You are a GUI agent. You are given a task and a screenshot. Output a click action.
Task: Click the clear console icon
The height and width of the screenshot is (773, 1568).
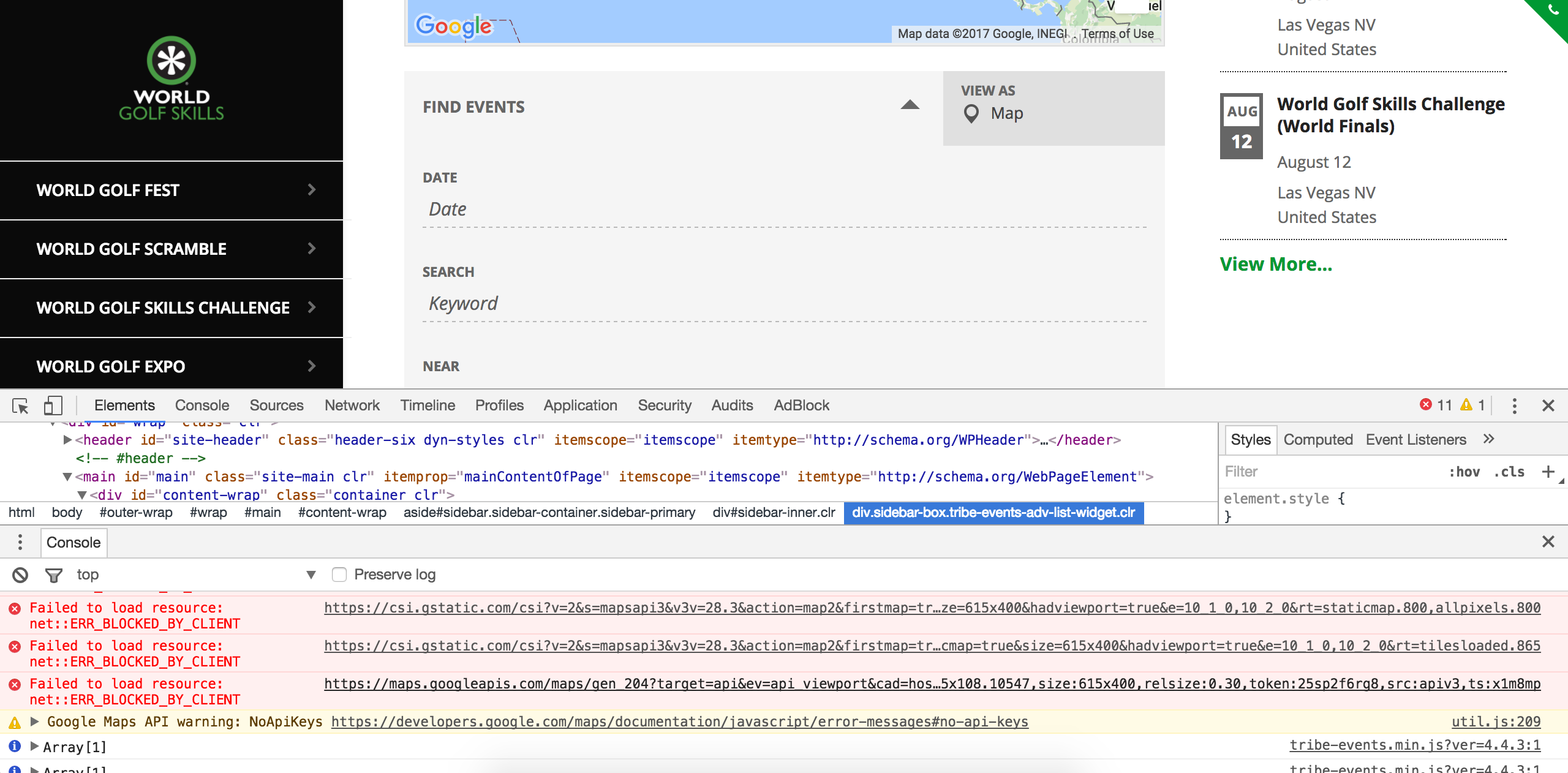coord(20,575)
